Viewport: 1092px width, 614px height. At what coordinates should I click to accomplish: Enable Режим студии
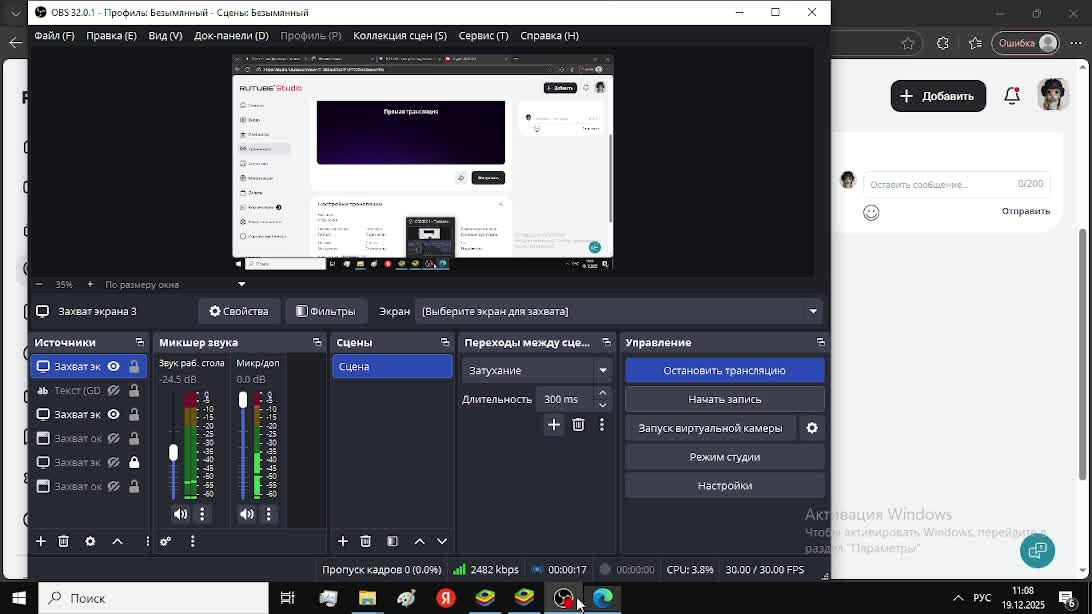[724, 457]
